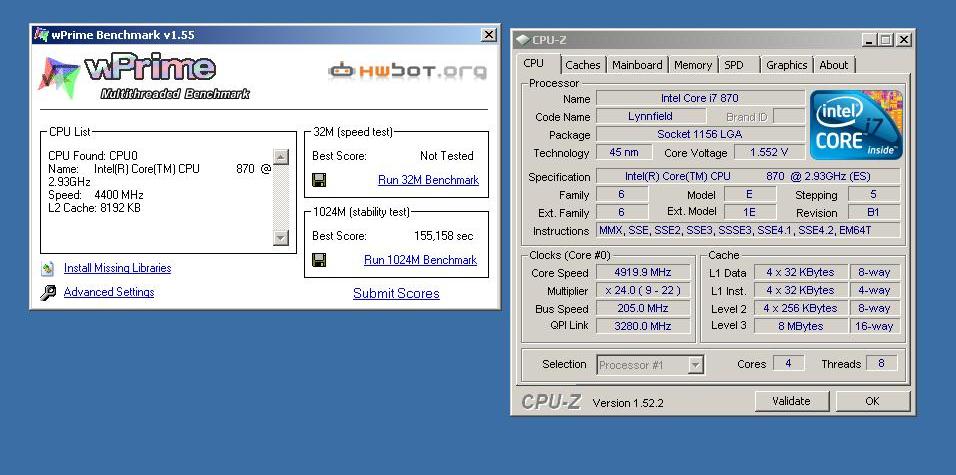Close the wPrime Benchmark window

pos(489,35)
